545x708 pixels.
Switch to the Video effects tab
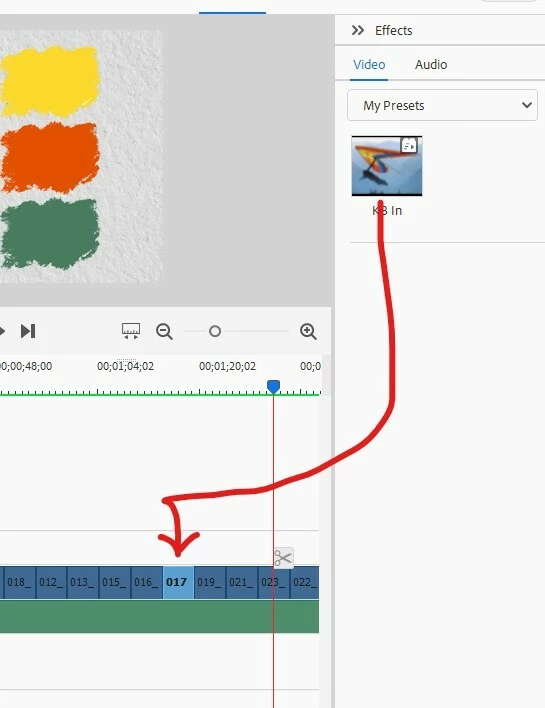(369, 65)
